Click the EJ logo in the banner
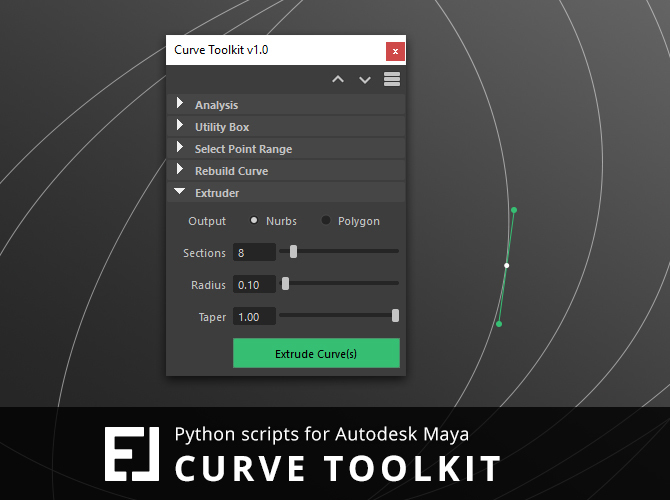The image size is (670, 500). tap(132, 454)
